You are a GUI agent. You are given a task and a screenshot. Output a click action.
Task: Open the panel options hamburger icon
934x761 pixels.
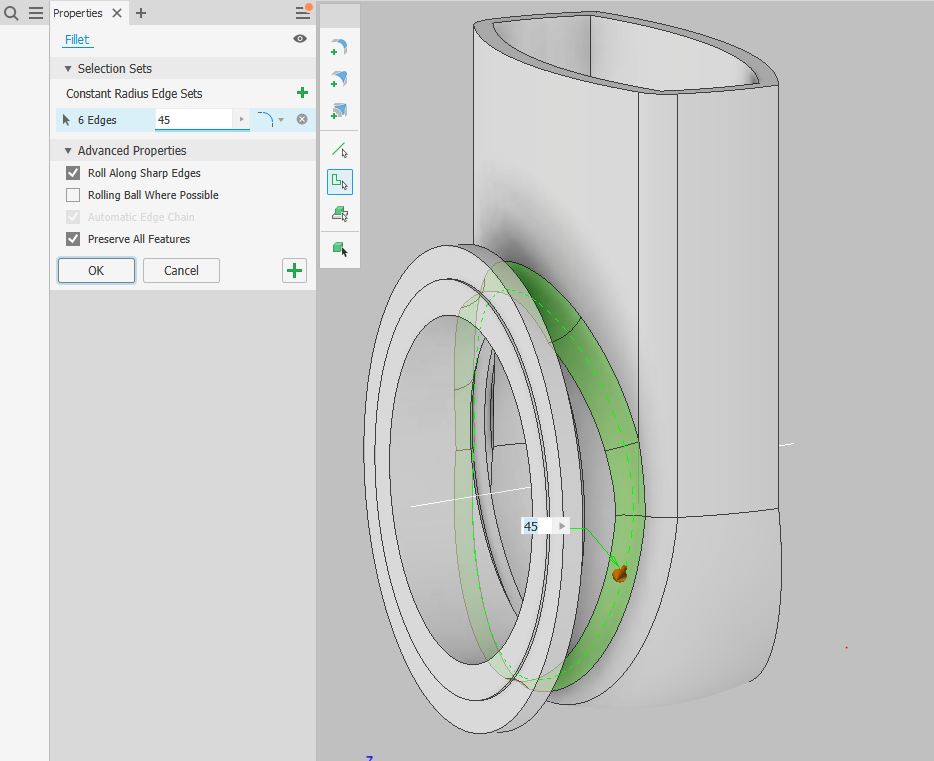tap(302, 12)
